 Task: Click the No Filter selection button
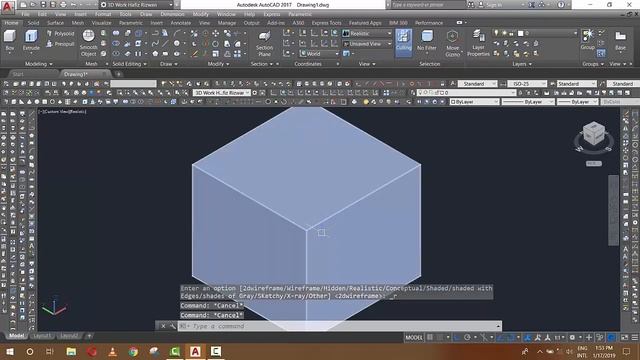pyautogui.click(x=427, y=41)
